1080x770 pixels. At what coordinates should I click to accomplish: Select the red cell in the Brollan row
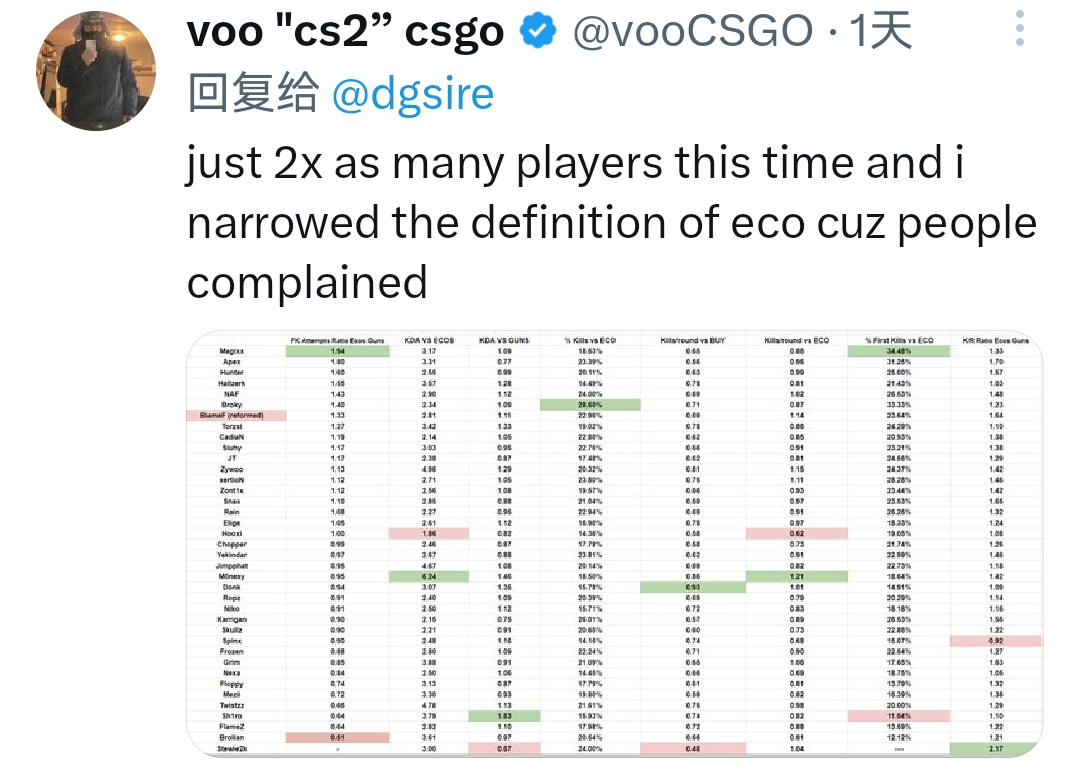pos(338,738)
